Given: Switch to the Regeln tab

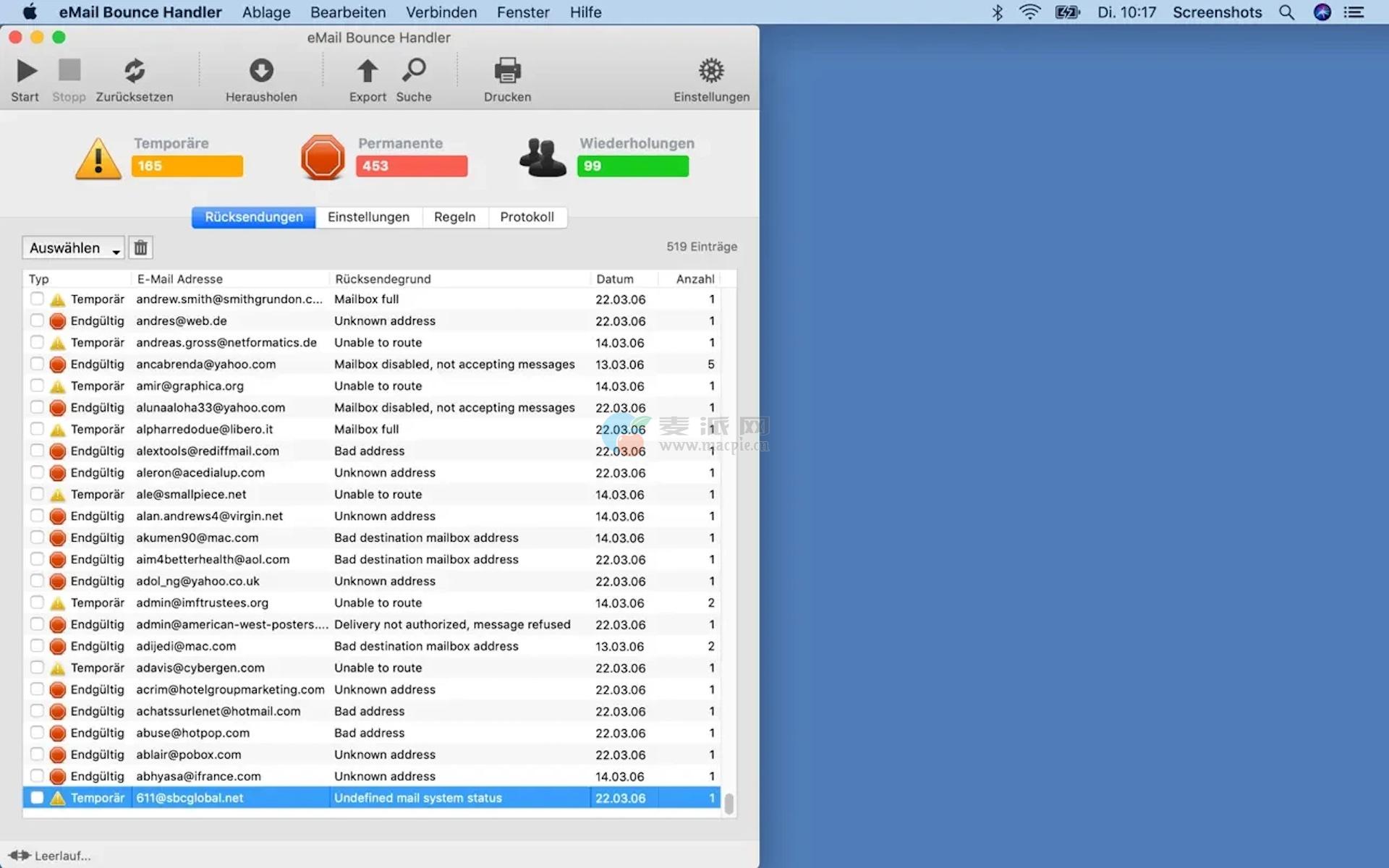Looking at the screenshot, I should point(454,217).
